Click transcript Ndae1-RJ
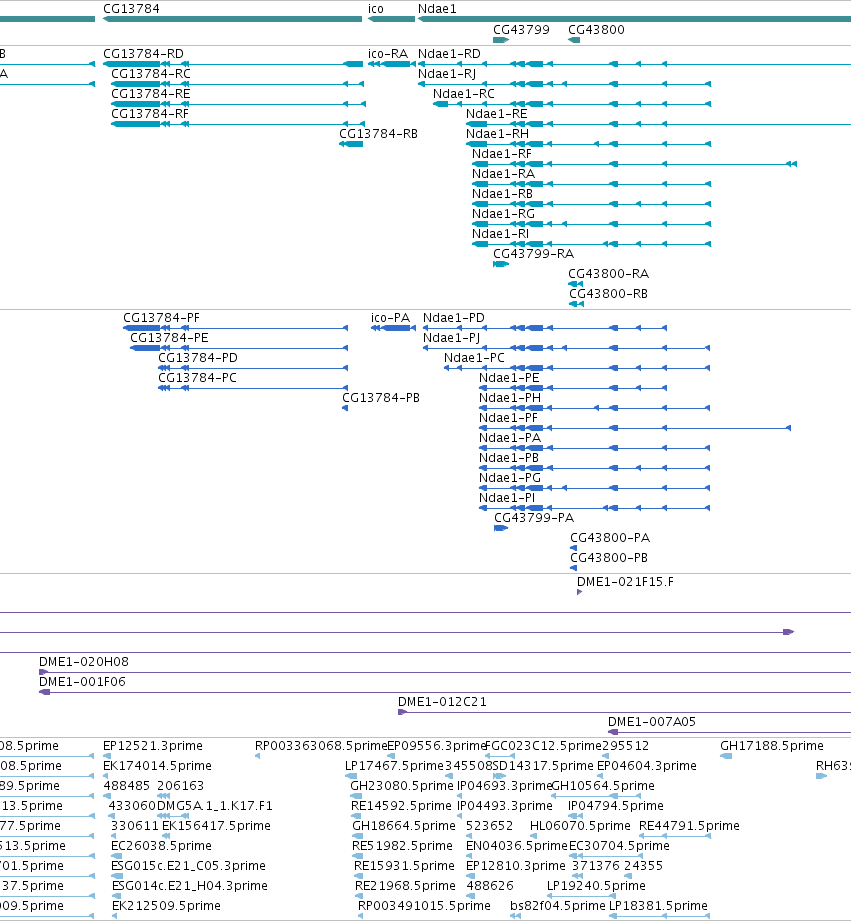Screen dimensions: 851x921 pyautogui.click(x=564, y=84)
